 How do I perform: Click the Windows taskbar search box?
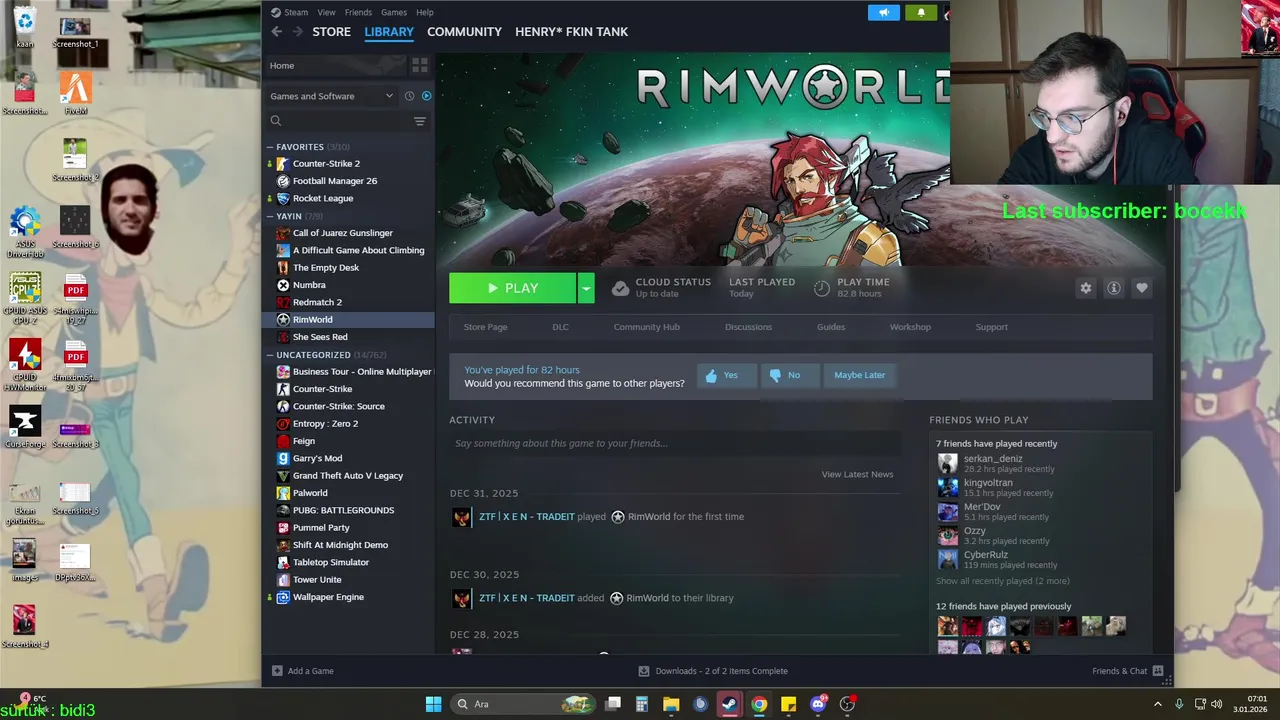click(524, 704)
